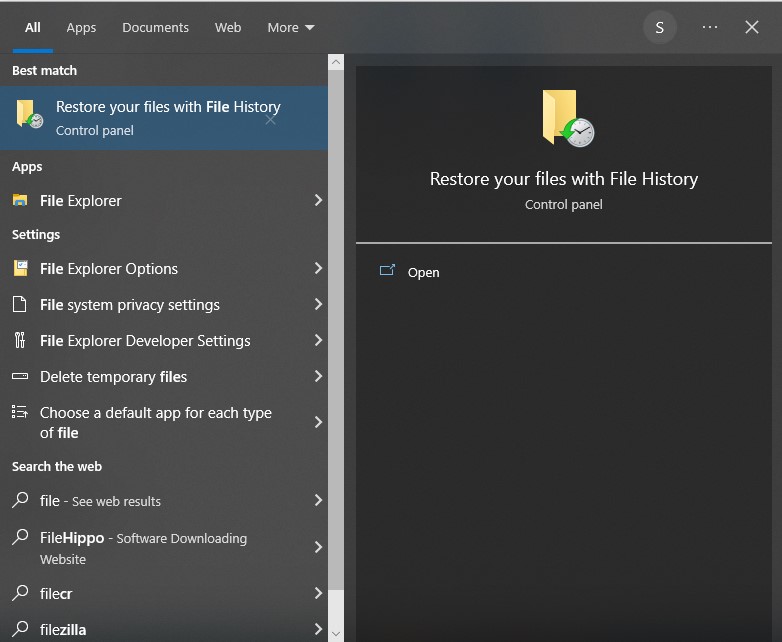The image size is (782, 642).
Task: Remove best match result with small X
Action: [x=270, y=120]
